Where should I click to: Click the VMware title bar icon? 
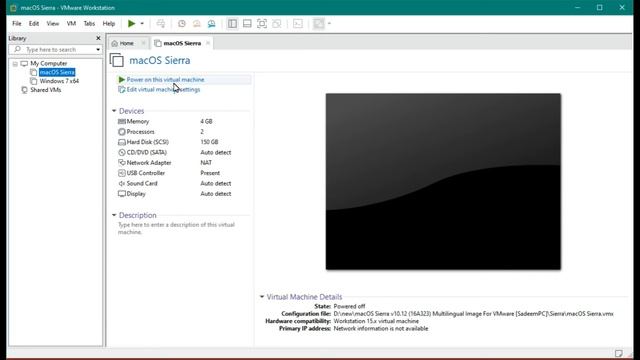(13, 8)
